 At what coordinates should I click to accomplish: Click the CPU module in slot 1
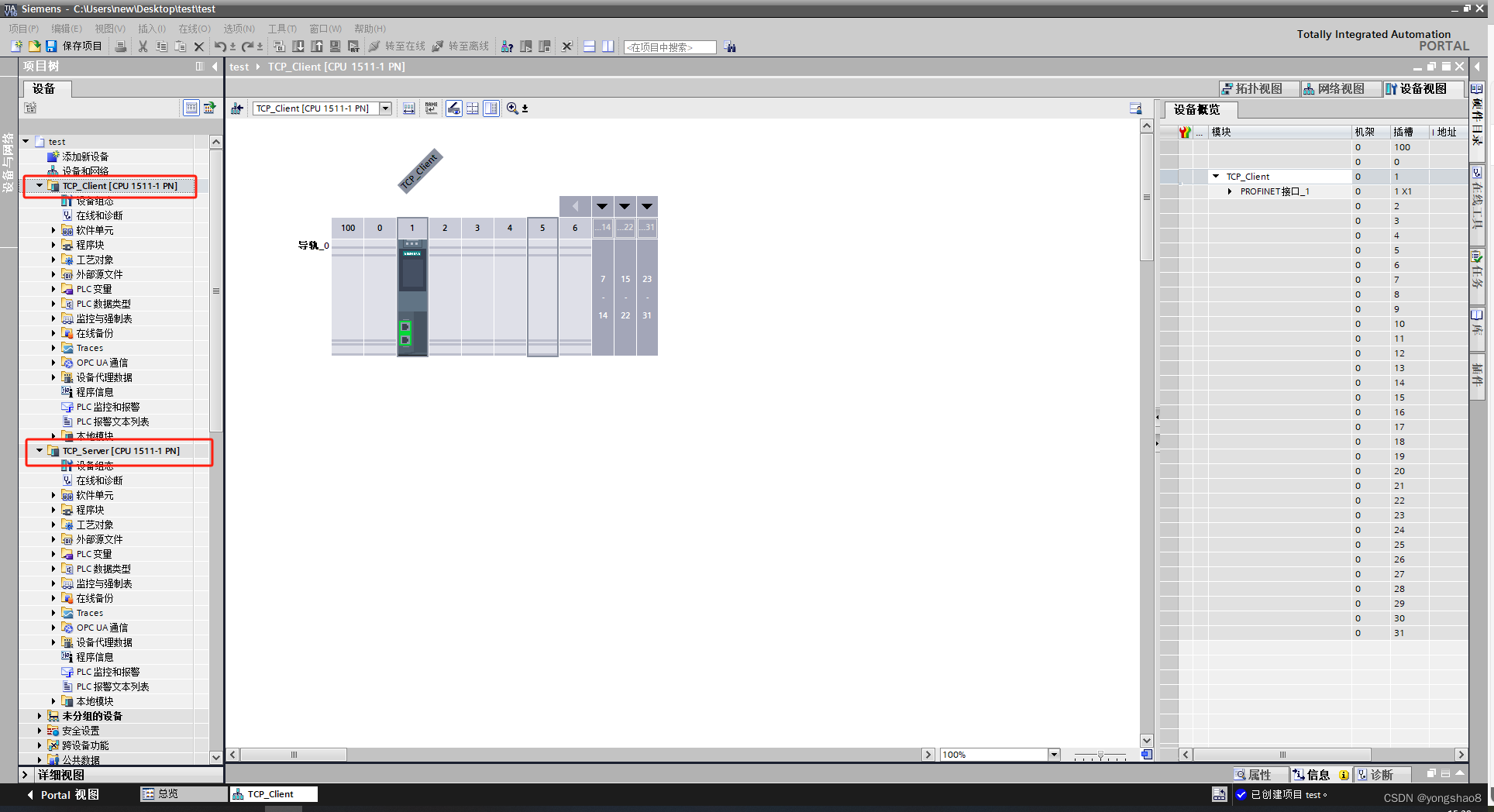412,298
